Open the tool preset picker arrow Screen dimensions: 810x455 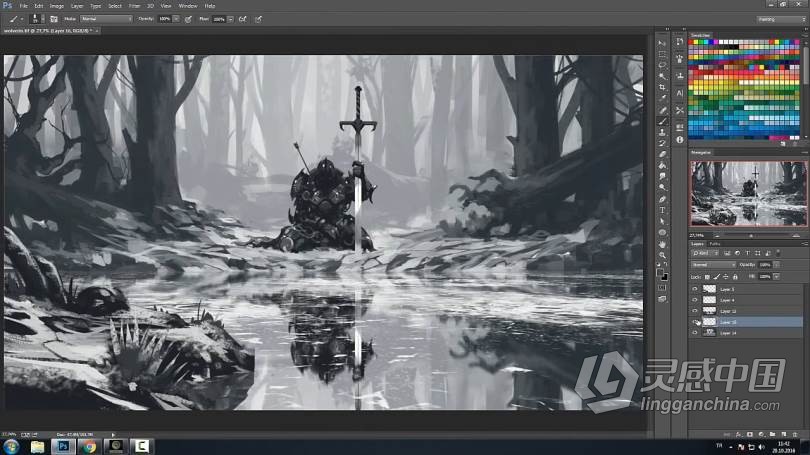click(22, 19)
